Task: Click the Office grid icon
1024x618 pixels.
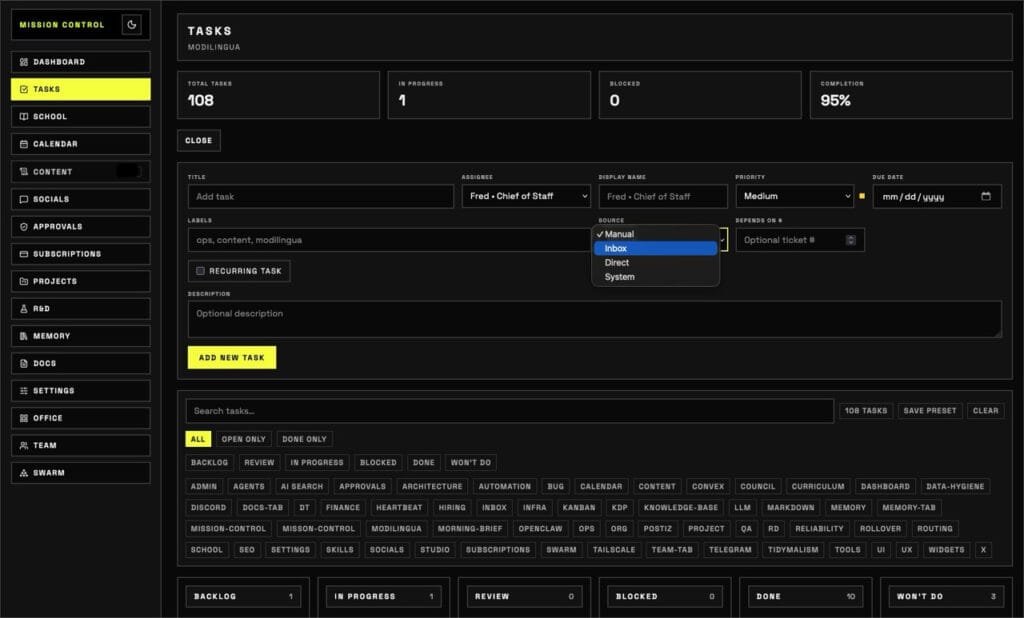Action: tap(24, 418)
